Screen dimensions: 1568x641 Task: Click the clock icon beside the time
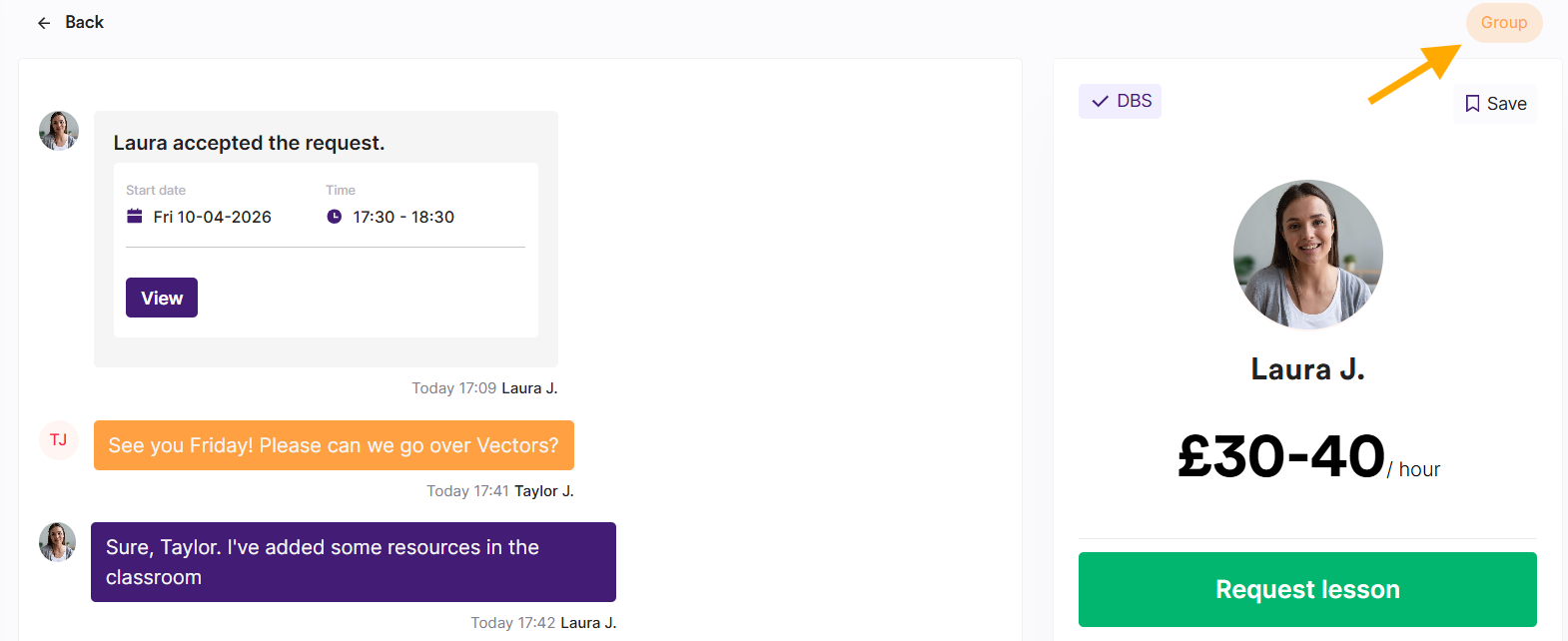335,217
